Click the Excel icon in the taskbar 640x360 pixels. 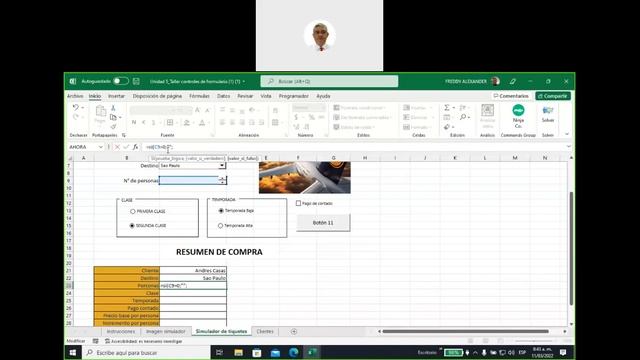coord(312,352)
